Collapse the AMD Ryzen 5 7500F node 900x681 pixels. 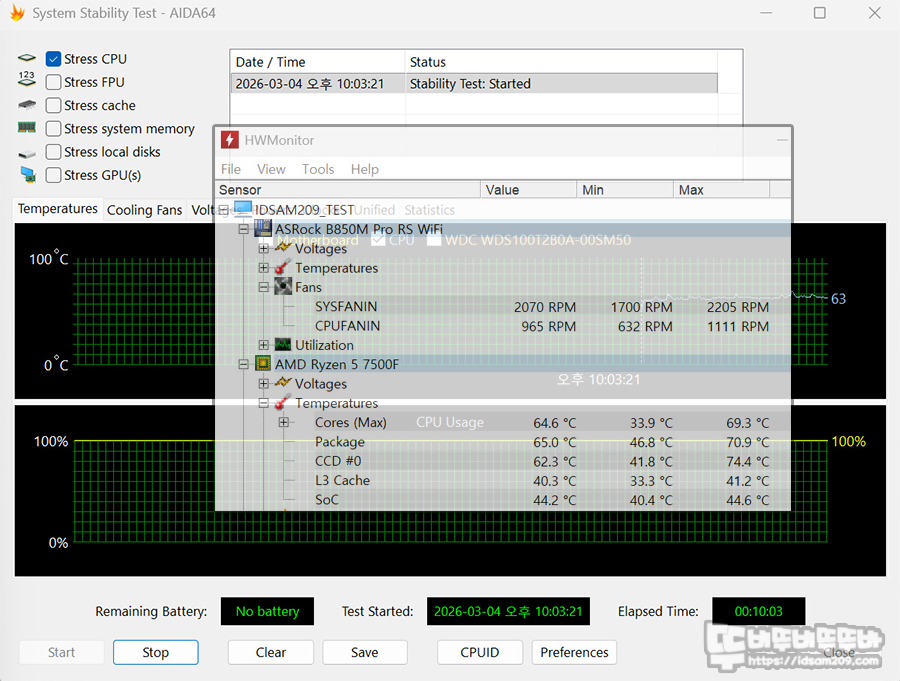point(243,364)
